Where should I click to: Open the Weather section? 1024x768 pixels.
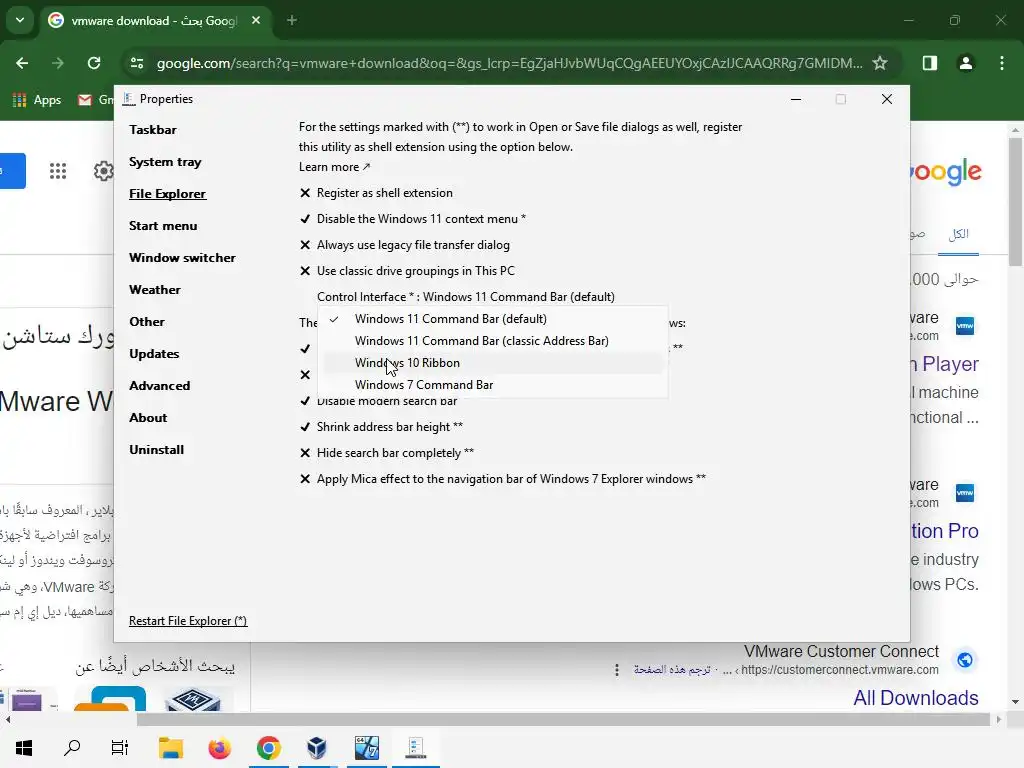pos(155,289)
